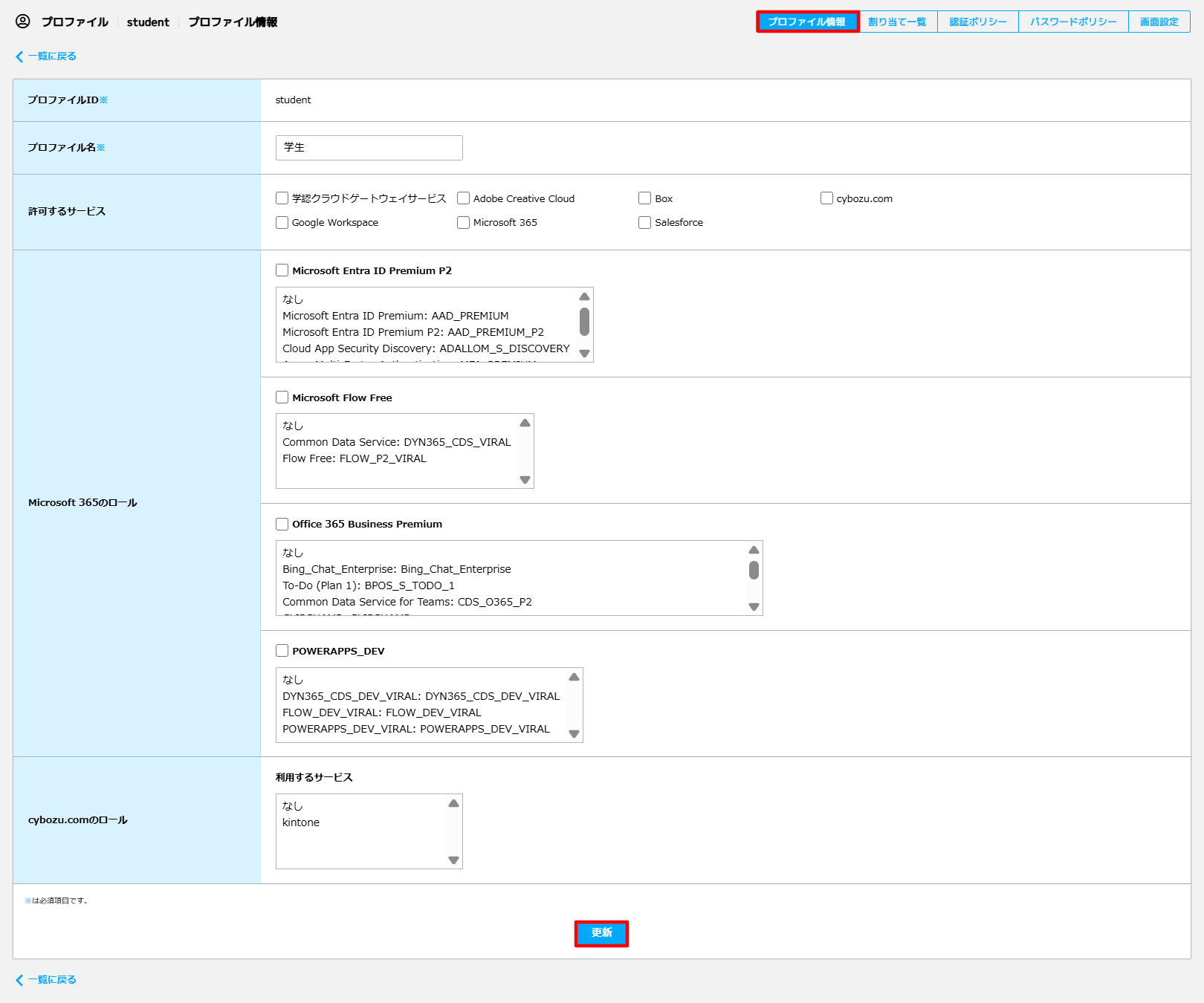Click down arrow of cybozu.com list
Viewport: 1204px width, 1003px height.
[x=453, y=860]
